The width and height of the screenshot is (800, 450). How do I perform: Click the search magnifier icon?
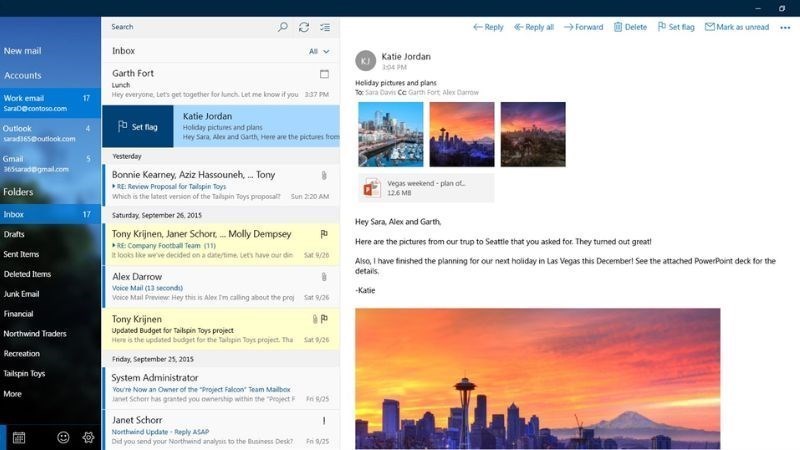(x=283, y=27)
